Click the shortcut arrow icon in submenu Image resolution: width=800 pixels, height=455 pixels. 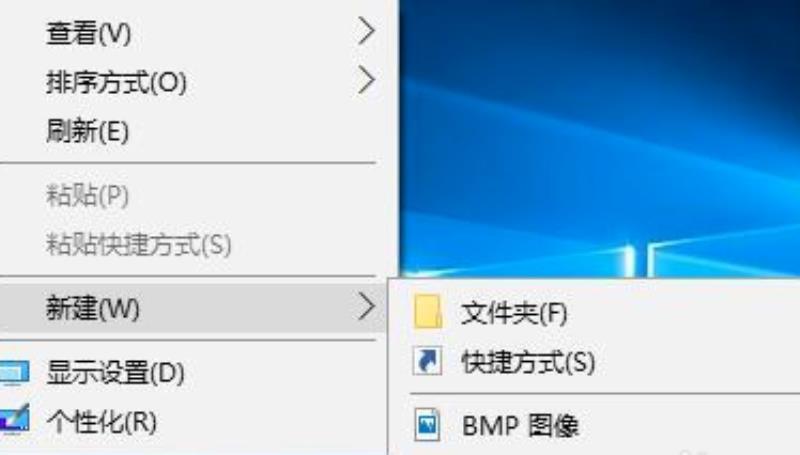pyautogui.click(x=427, y=361)
